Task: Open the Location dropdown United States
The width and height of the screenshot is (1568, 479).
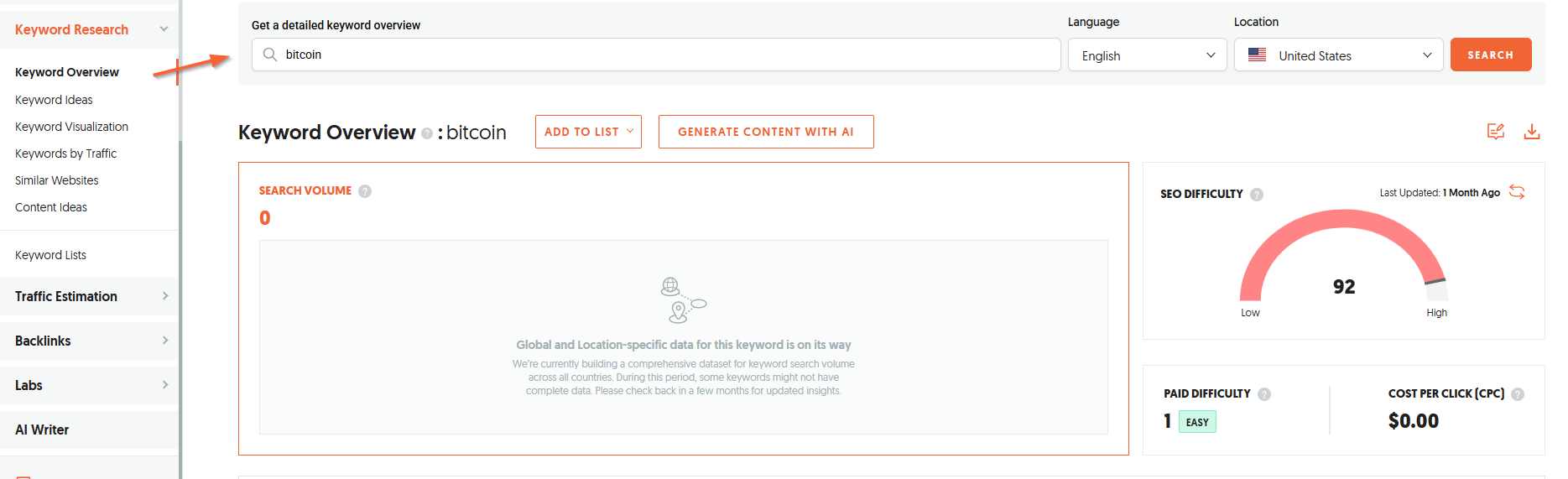Action: pyautogui.click(x=1338, y=55)
